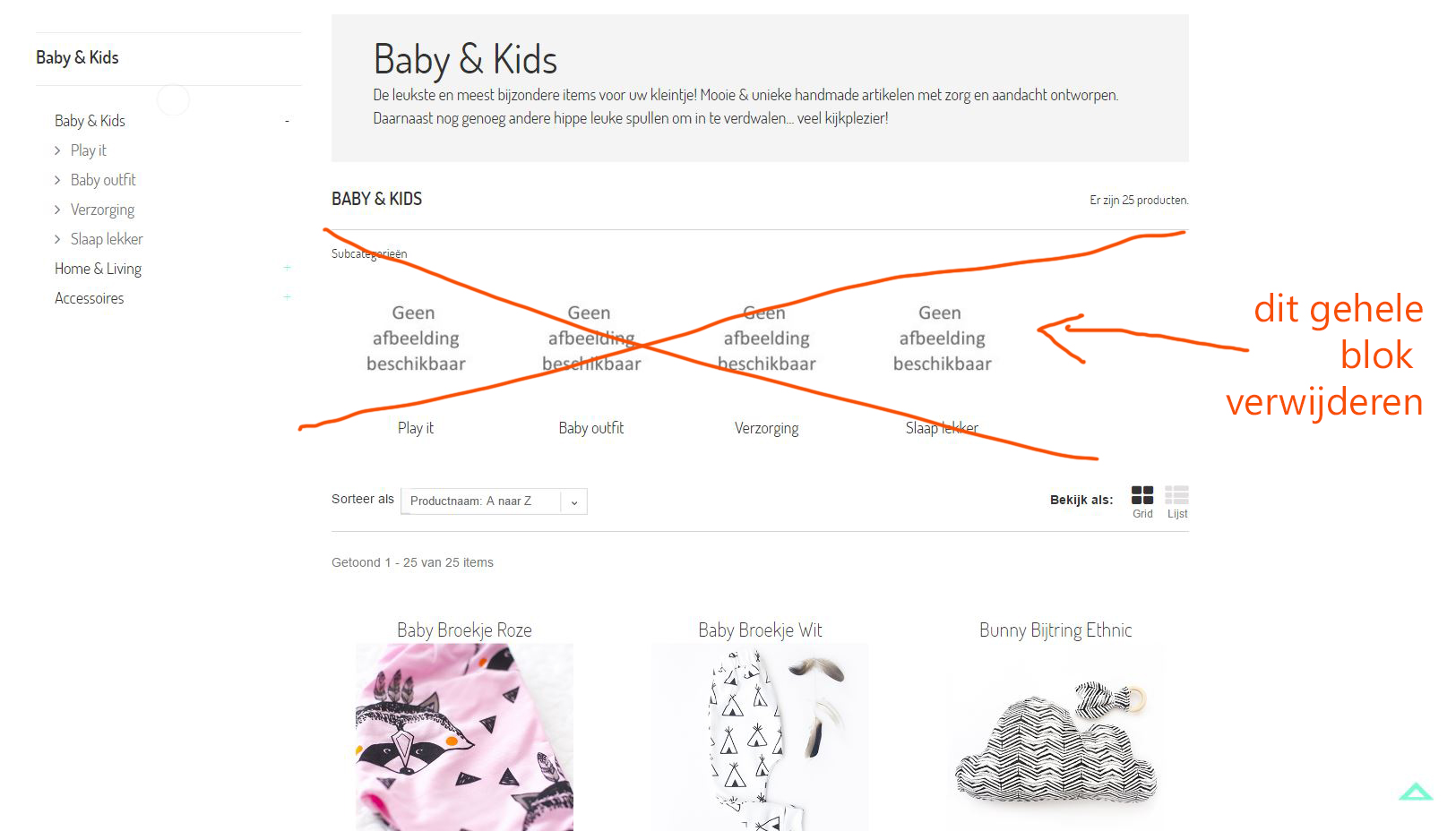Click the Accessoires menu item

[x=89, y=298]
